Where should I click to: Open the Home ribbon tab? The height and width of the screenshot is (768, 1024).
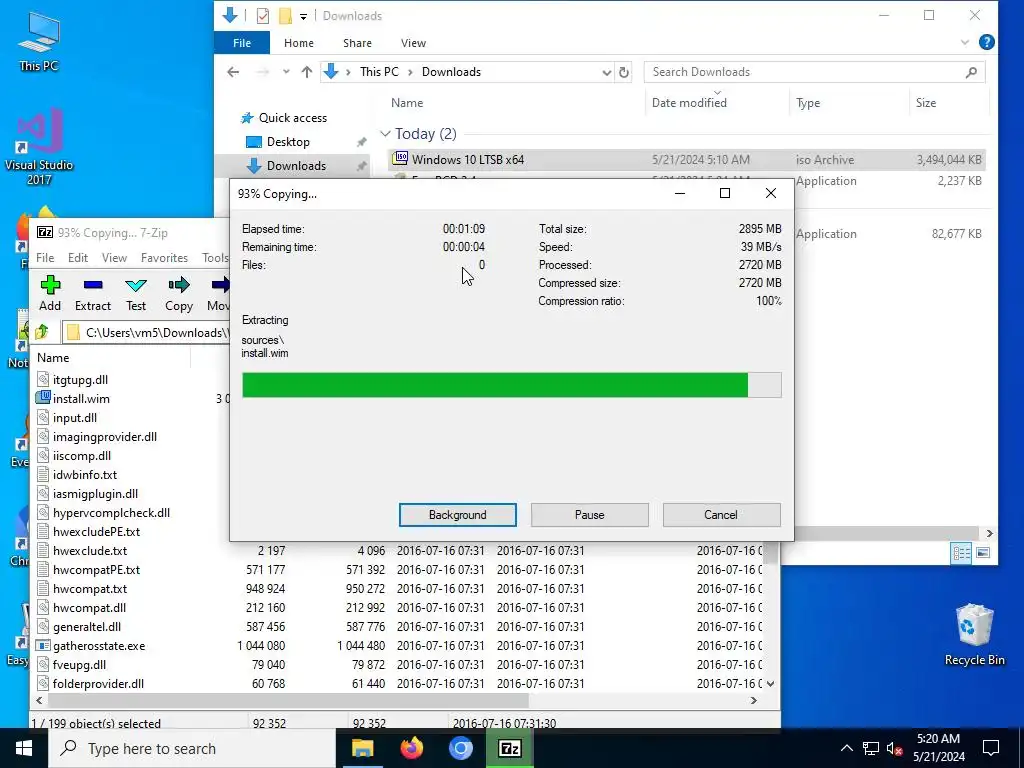(x=298, y=42)
